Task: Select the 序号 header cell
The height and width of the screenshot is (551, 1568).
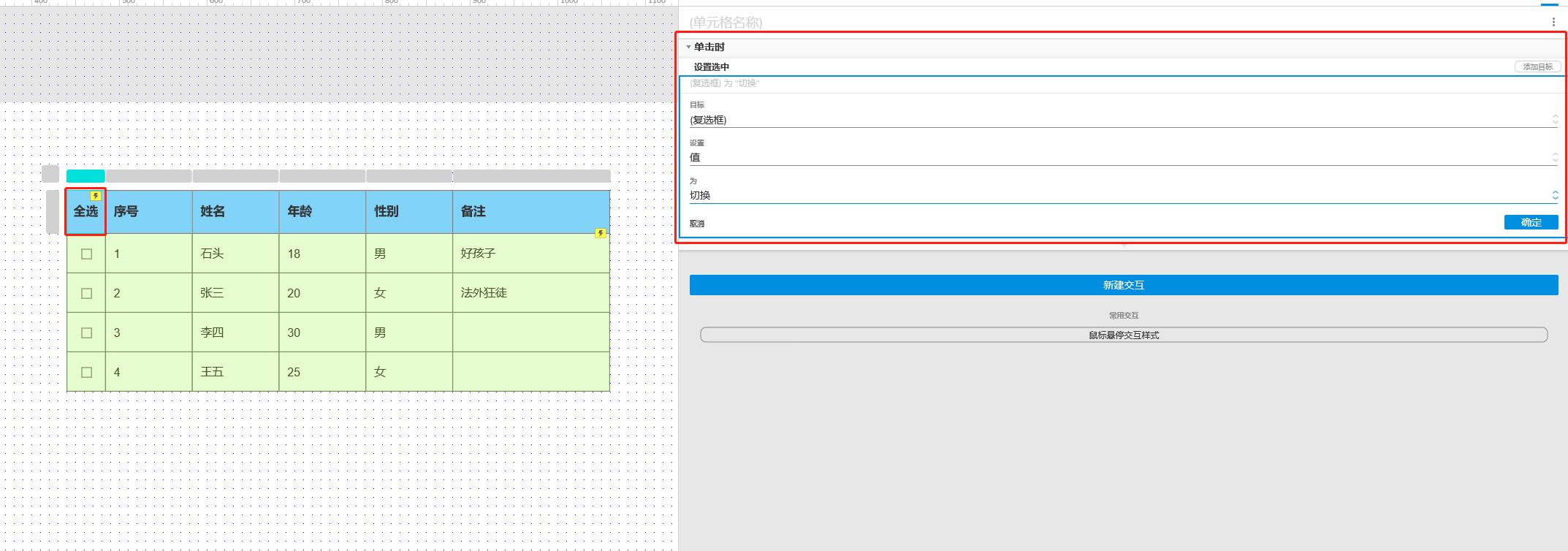Action: (149, 212)
